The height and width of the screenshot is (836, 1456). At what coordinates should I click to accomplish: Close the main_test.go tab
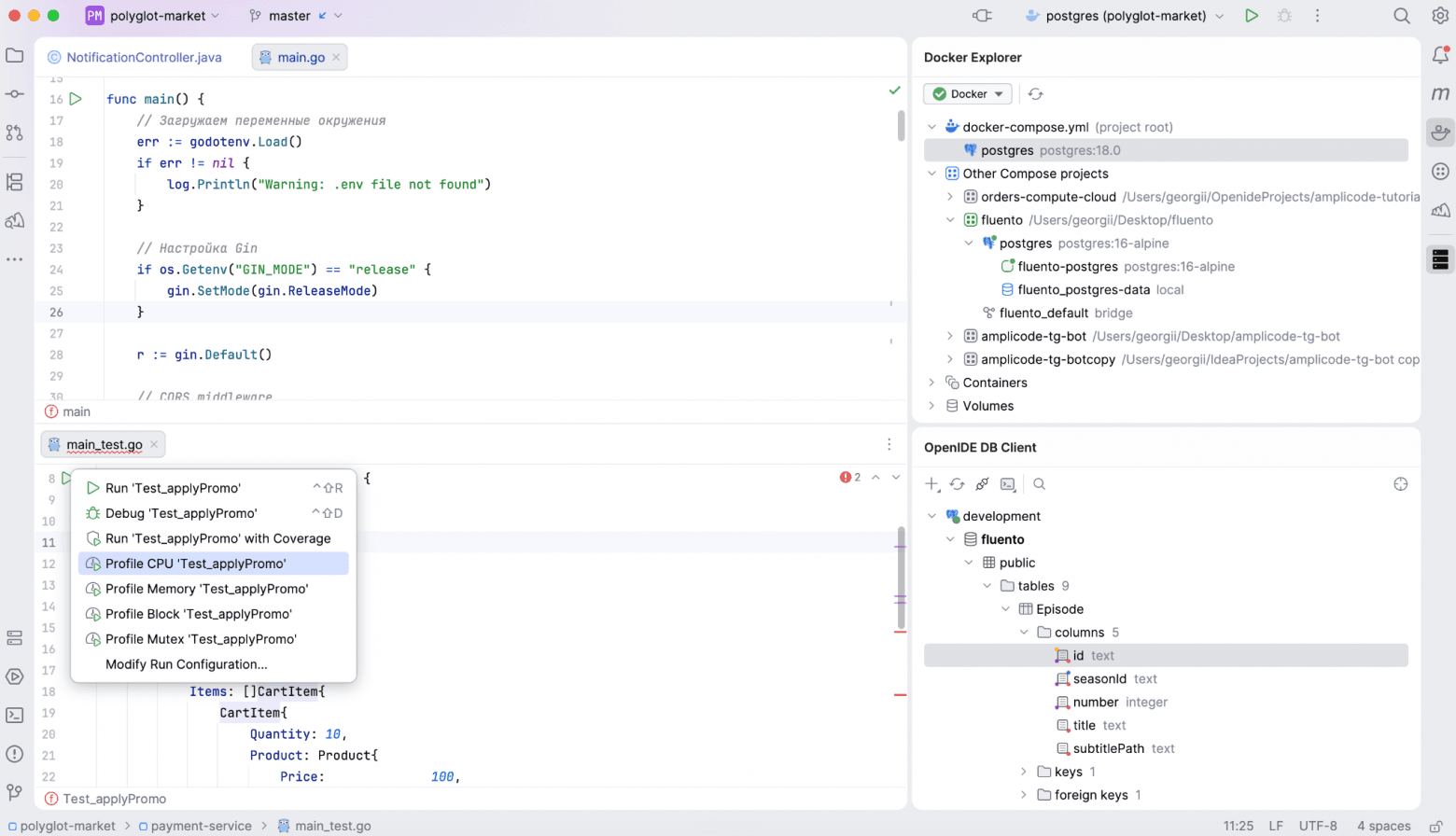154,444
